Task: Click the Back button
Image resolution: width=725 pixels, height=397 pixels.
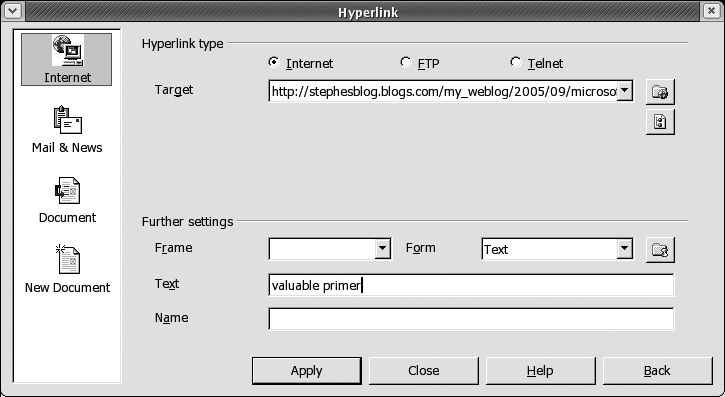Action: click(x=657, y=371)
